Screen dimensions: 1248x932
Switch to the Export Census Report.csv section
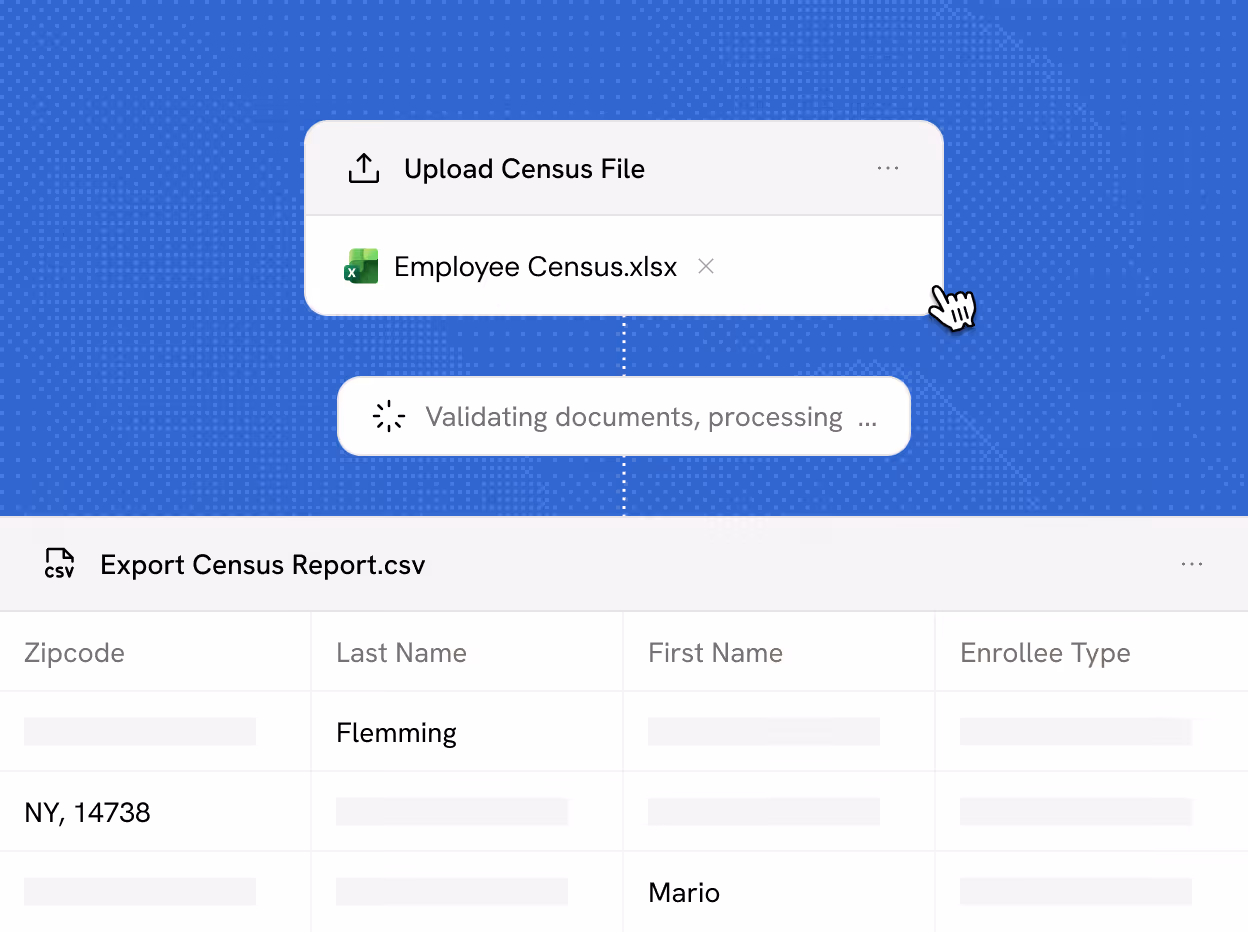pos(263,564)
